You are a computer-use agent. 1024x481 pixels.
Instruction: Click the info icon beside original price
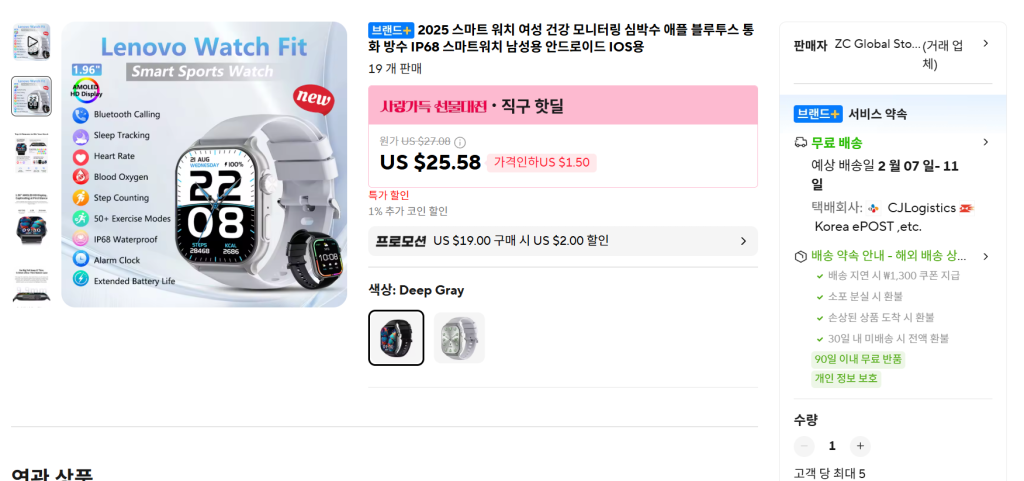point(460,142)
